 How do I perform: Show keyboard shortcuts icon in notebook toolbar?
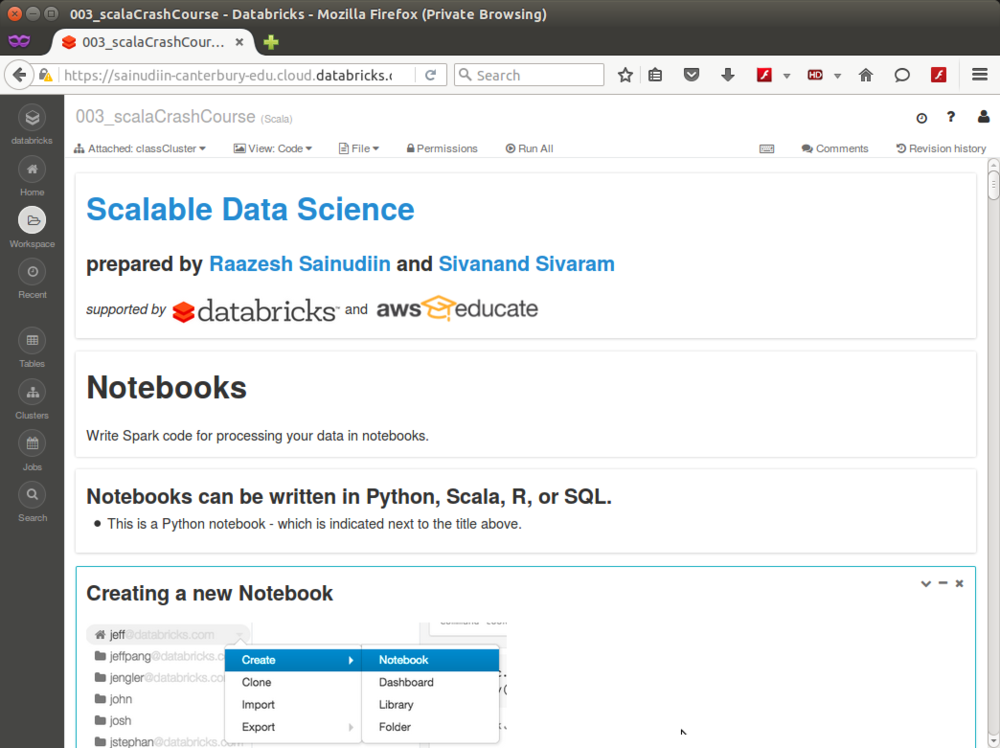tap(767, 149)
